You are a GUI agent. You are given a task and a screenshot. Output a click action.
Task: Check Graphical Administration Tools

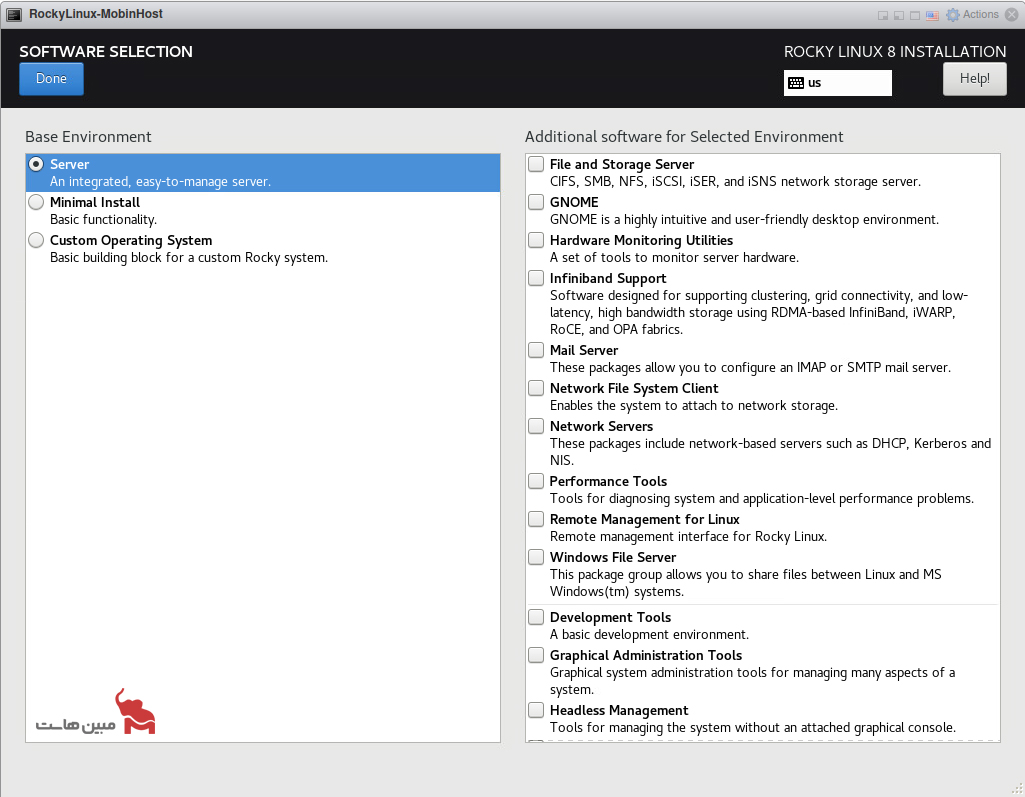pos(536,654)
